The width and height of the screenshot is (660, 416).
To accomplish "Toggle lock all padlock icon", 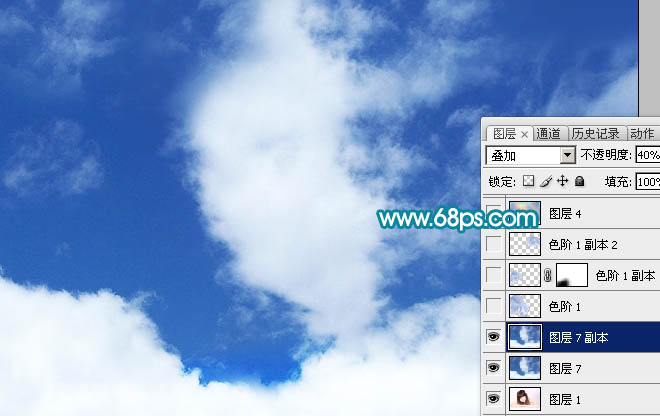I will click(x=580, y=181).
